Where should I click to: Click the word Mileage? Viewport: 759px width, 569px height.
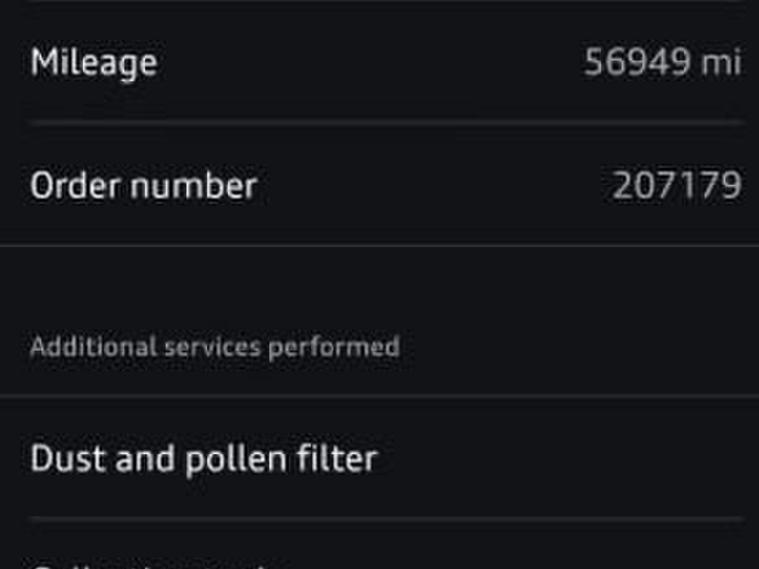coord(94,63)
